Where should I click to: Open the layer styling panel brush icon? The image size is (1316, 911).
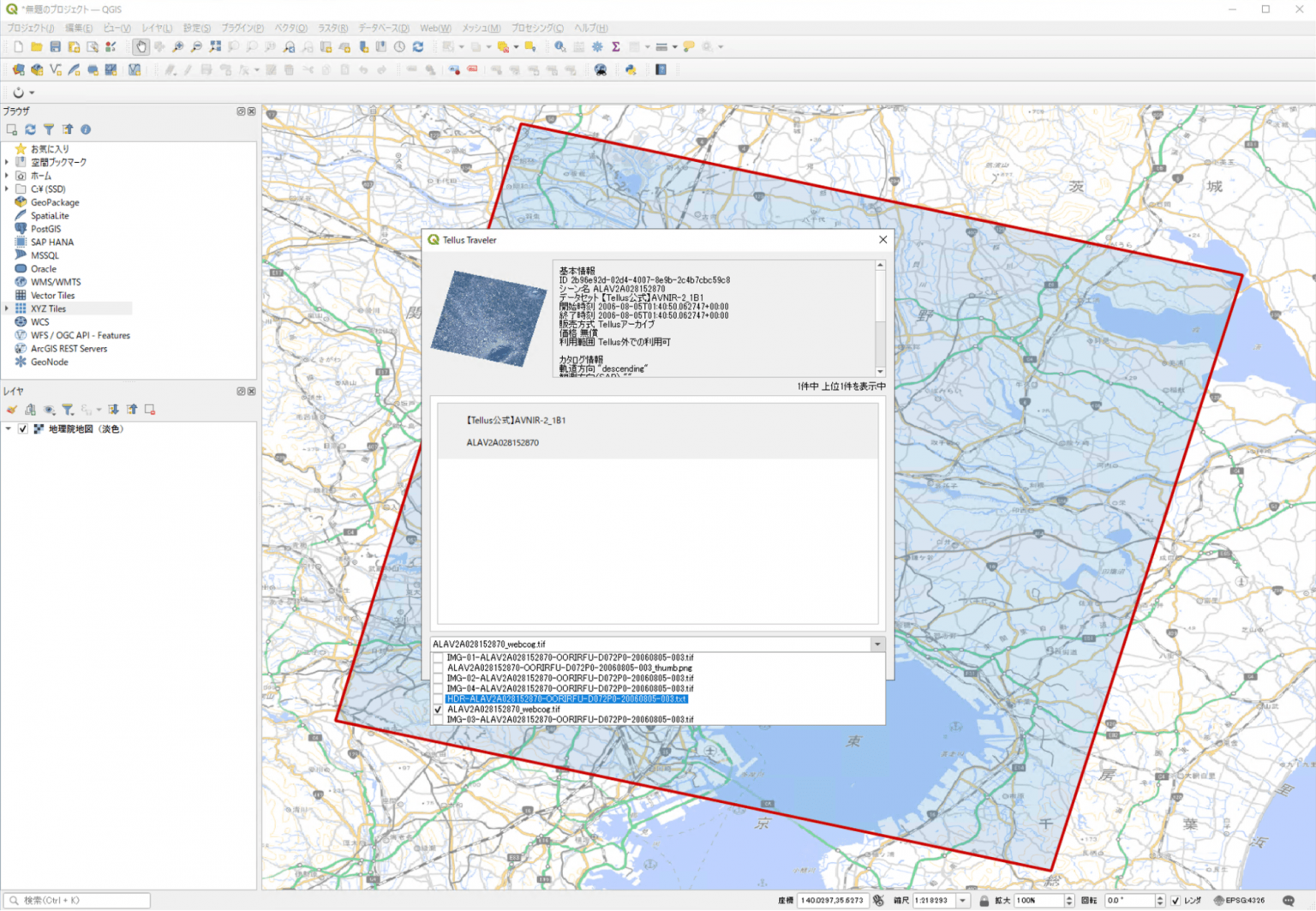point(12,410)
